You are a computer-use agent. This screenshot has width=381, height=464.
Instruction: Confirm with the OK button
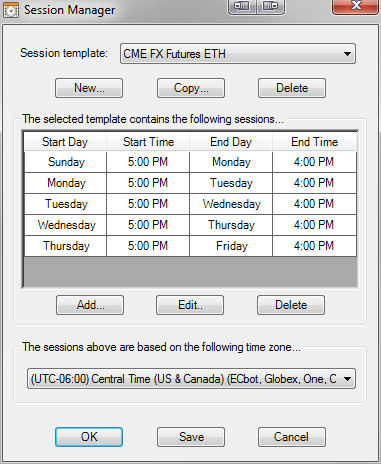tap(89, 437)
